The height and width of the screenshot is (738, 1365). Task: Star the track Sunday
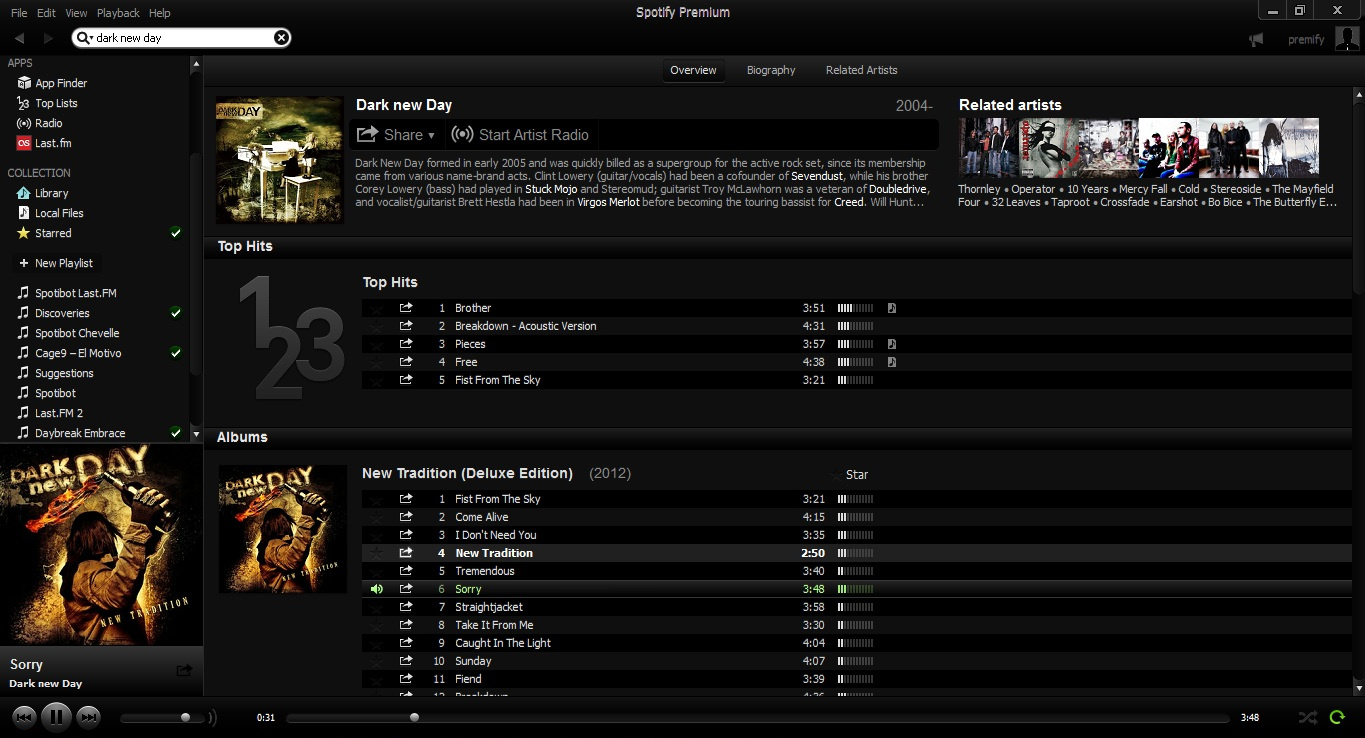376,661
